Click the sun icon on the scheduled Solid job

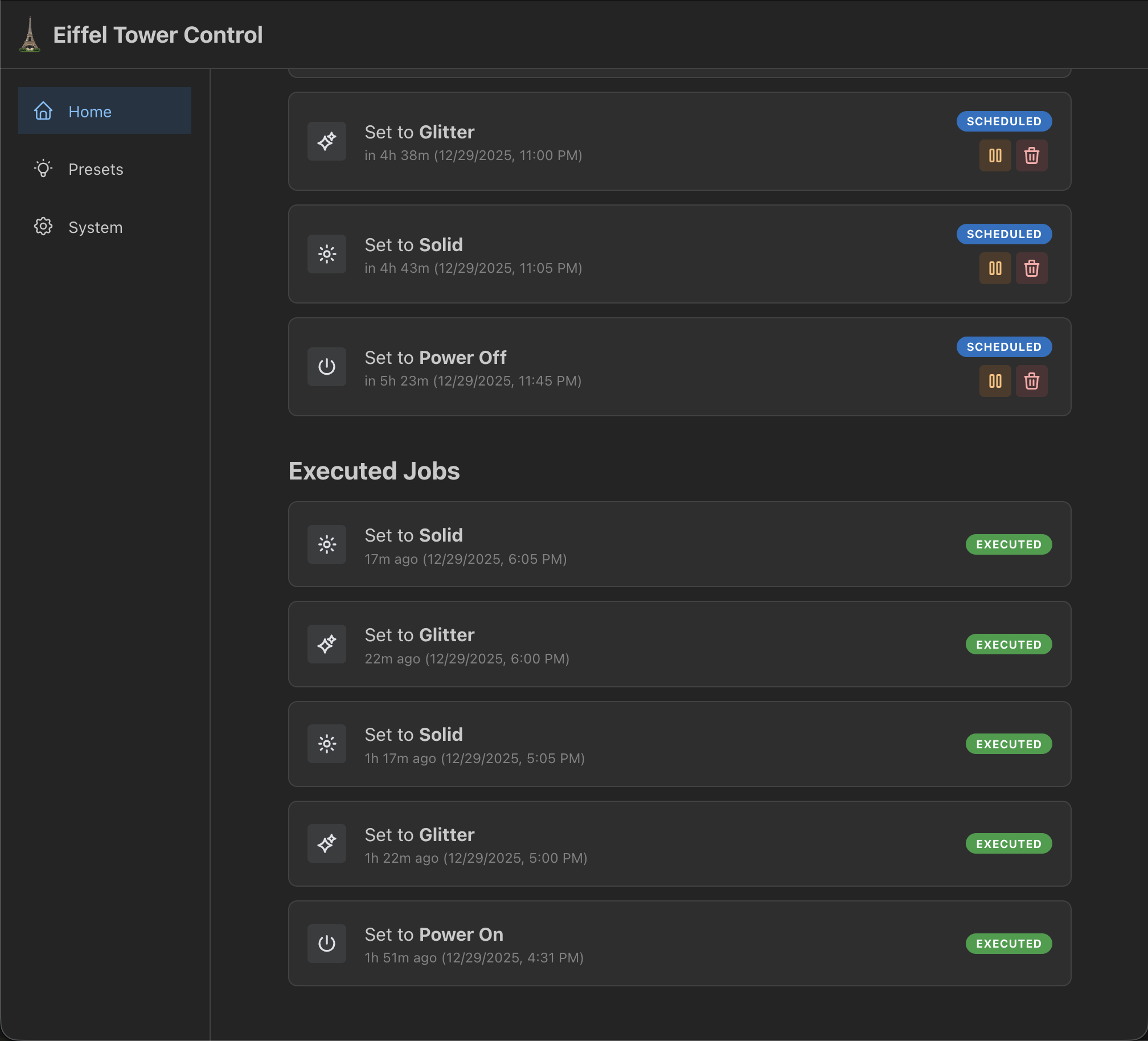click(327, 254)
